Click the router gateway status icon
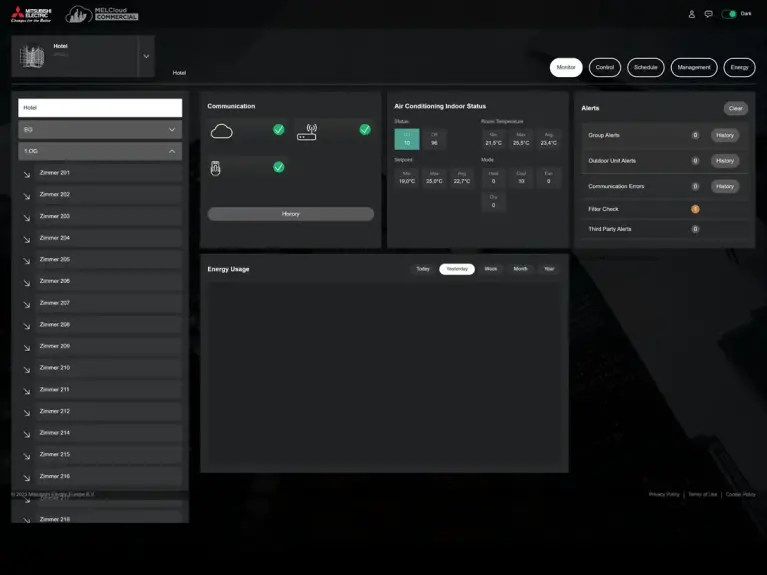Viewport: 767px width, 575px height. 307,132
